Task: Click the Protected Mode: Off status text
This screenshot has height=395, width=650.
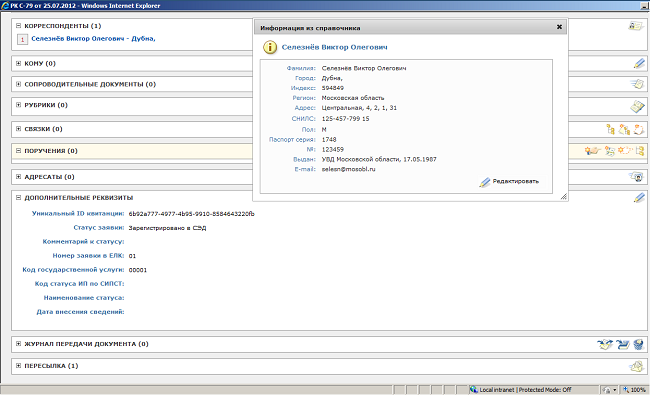Action: click(545, 390)
